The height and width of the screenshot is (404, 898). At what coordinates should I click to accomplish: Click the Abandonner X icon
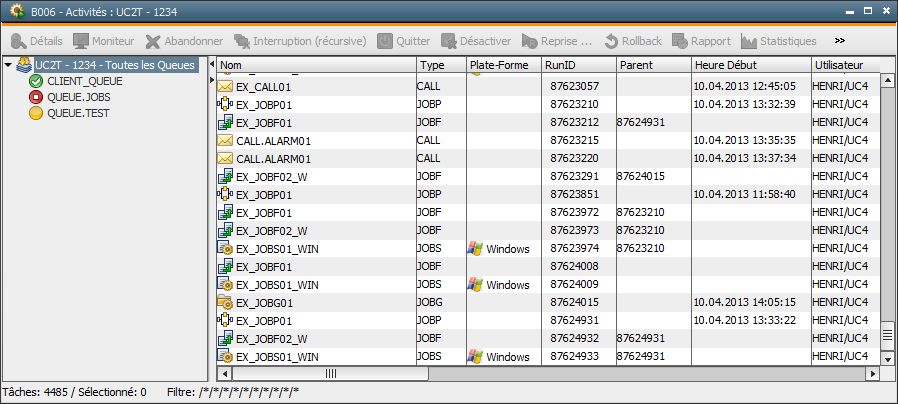pos(153,41)
